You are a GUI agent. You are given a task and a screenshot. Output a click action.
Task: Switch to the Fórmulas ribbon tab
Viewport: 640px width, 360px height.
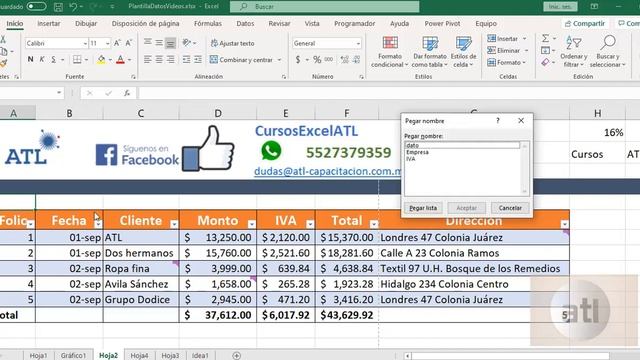[x=208, y=24]
